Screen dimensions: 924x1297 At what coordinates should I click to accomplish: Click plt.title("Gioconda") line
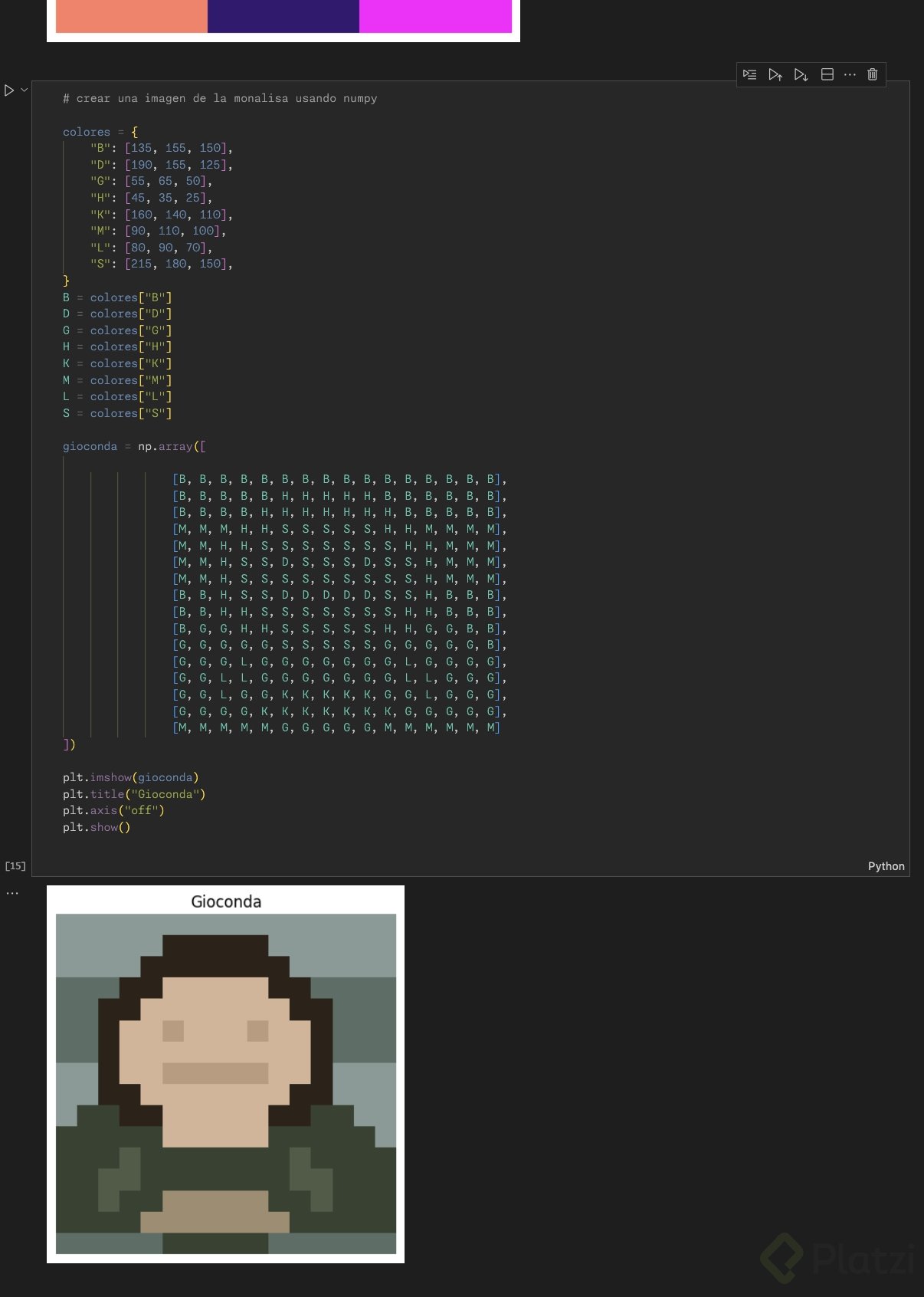click(x=134, y=794)
